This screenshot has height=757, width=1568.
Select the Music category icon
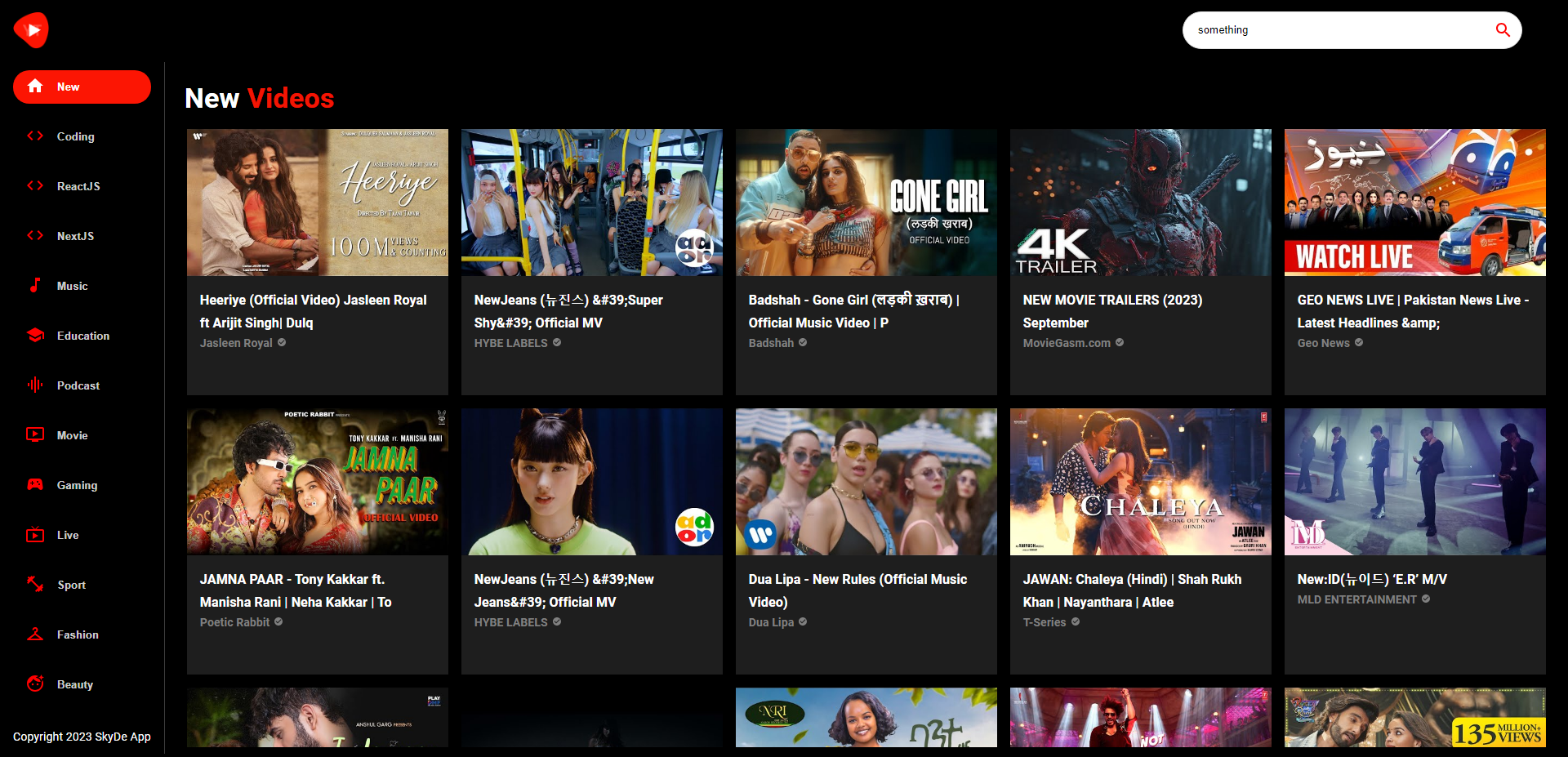(36, 285)
